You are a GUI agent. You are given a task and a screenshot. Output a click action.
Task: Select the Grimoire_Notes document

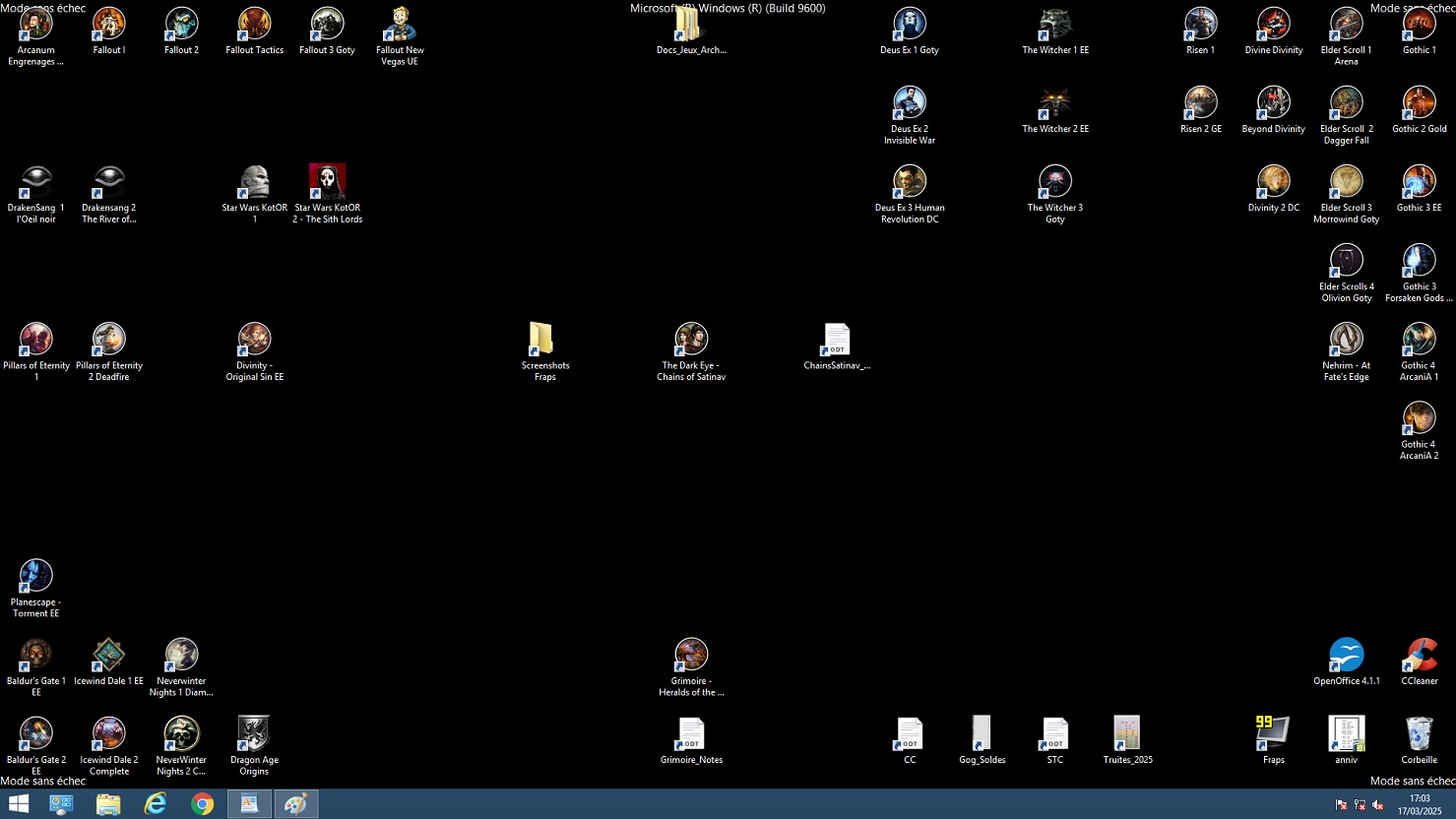[x=691, y=732]
